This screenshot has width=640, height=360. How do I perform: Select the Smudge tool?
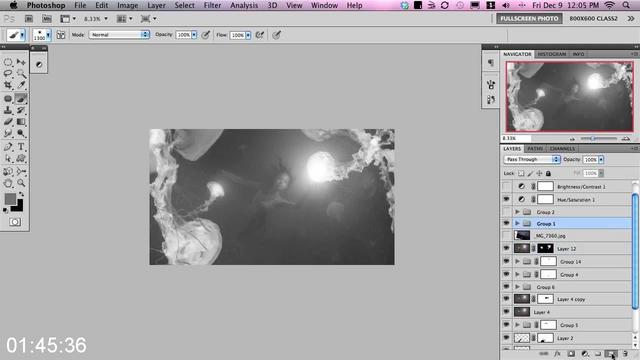(8, 133)
